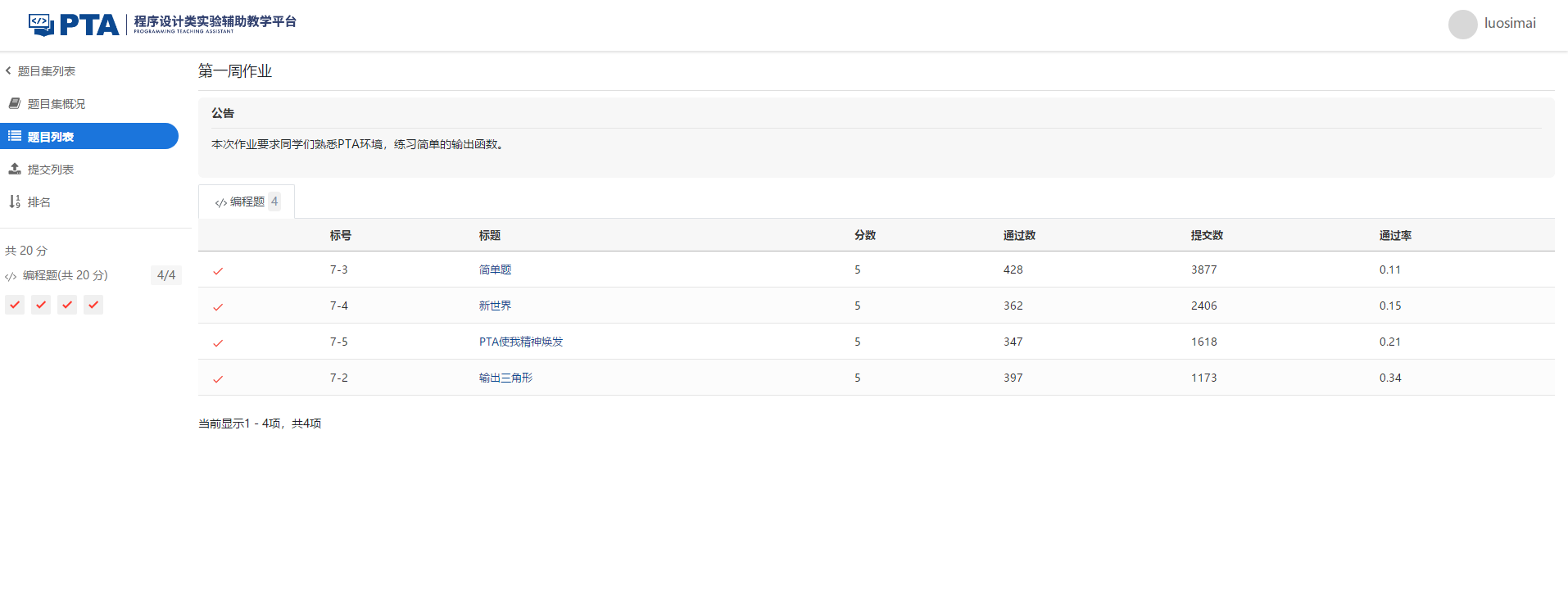Open the 新世界 problem link
The image size is (1568, 616).
click(495, 306)
